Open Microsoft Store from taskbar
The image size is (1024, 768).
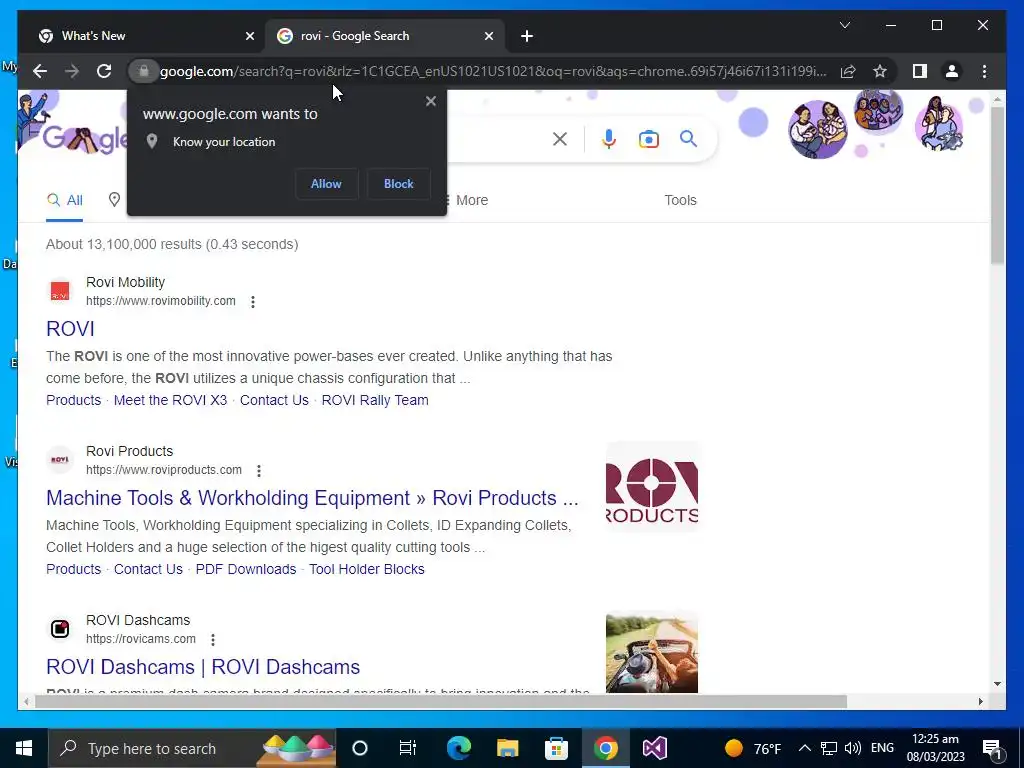click(x=556, y=748)
